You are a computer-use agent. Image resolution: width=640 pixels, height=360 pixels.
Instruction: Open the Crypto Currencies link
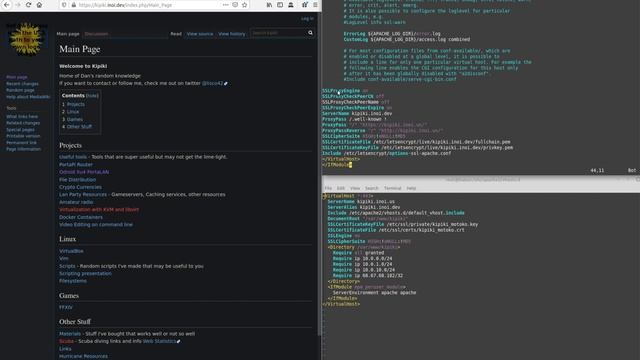pyautogui.click(x=80, y=187)
